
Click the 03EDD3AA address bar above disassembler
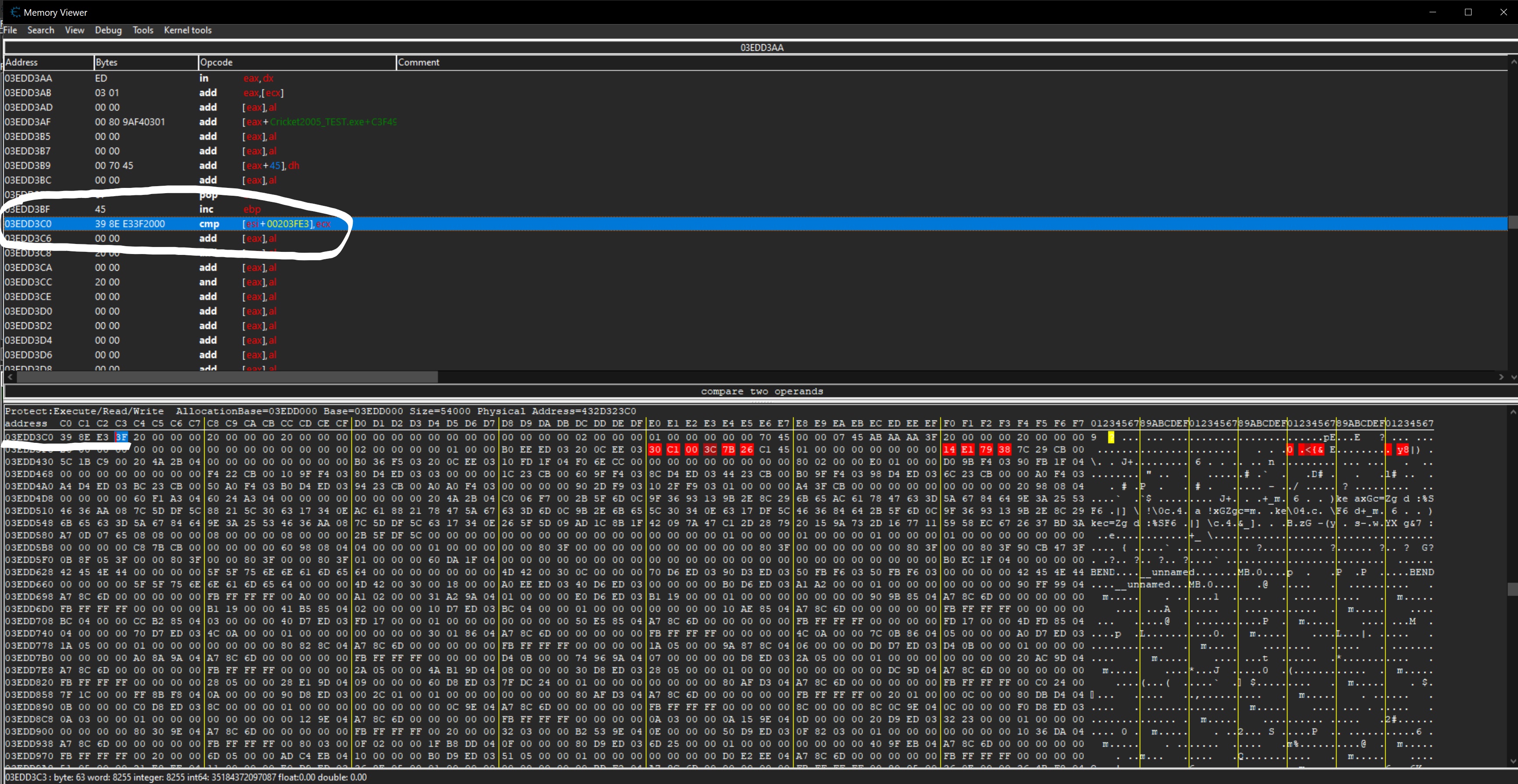point(761,48)
